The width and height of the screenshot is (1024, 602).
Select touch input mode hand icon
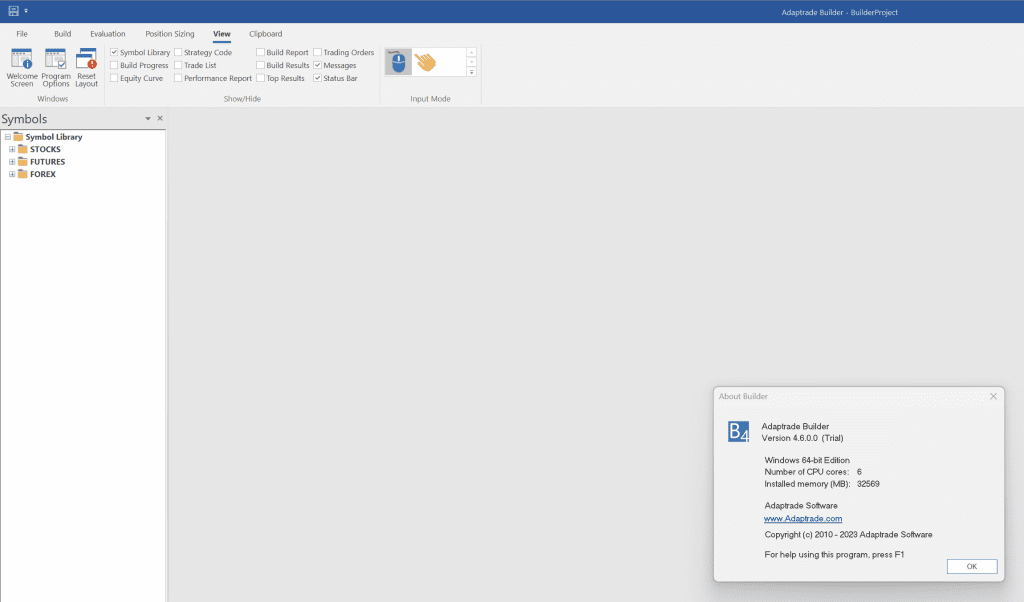pyautogui.click(x=426, y=62)
